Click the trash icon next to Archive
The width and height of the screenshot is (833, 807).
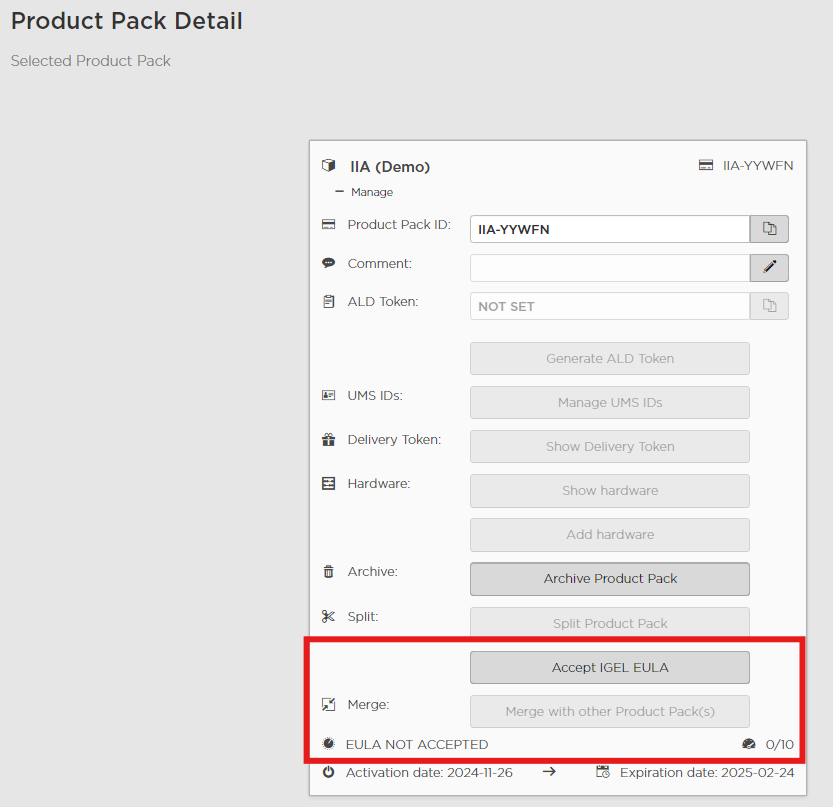tap(329, 572)
